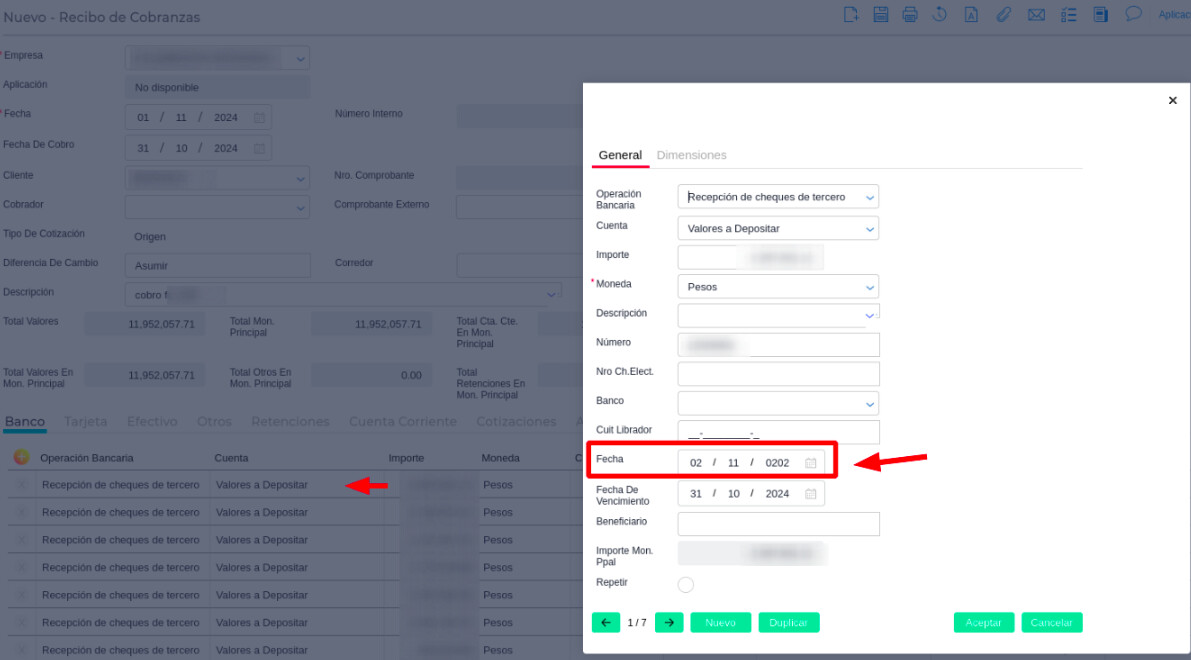Open the Cuenta dropdown in dialog
Viewport: 1191px width, 660px height.
(868, 229)
